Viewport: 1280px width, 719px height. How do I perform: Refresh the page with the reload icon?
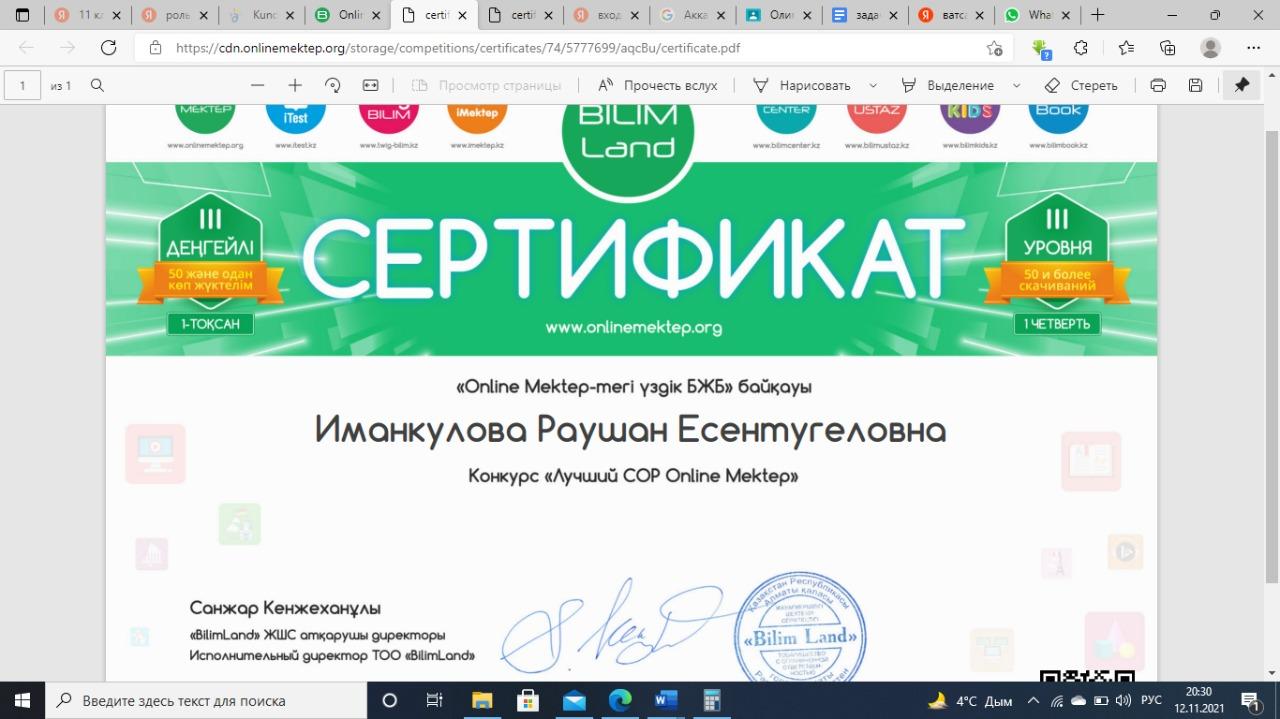109,48
